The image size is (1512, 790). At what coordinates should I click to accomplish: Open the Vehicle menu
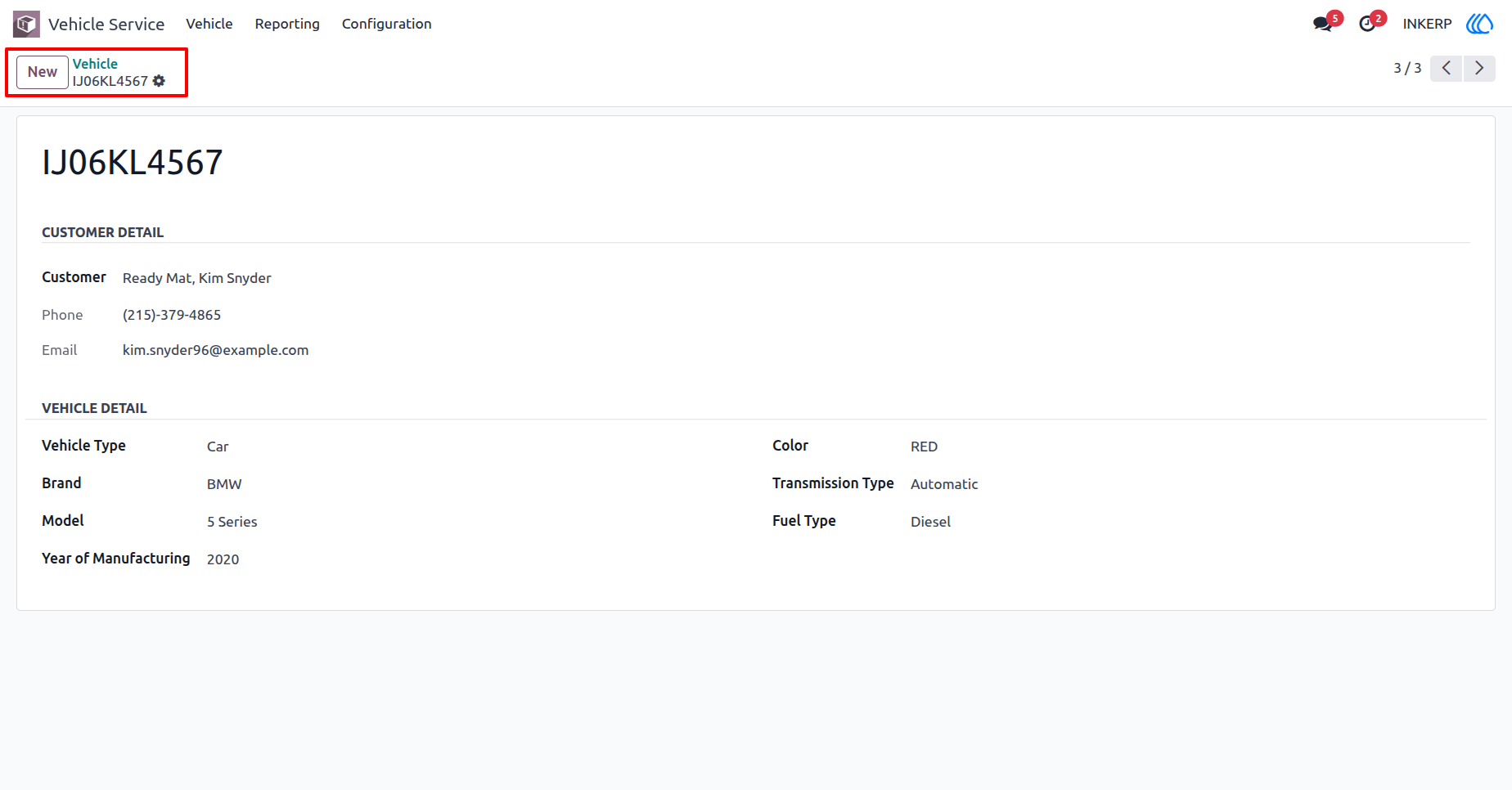pyautogui.click(x=209, y=24)
